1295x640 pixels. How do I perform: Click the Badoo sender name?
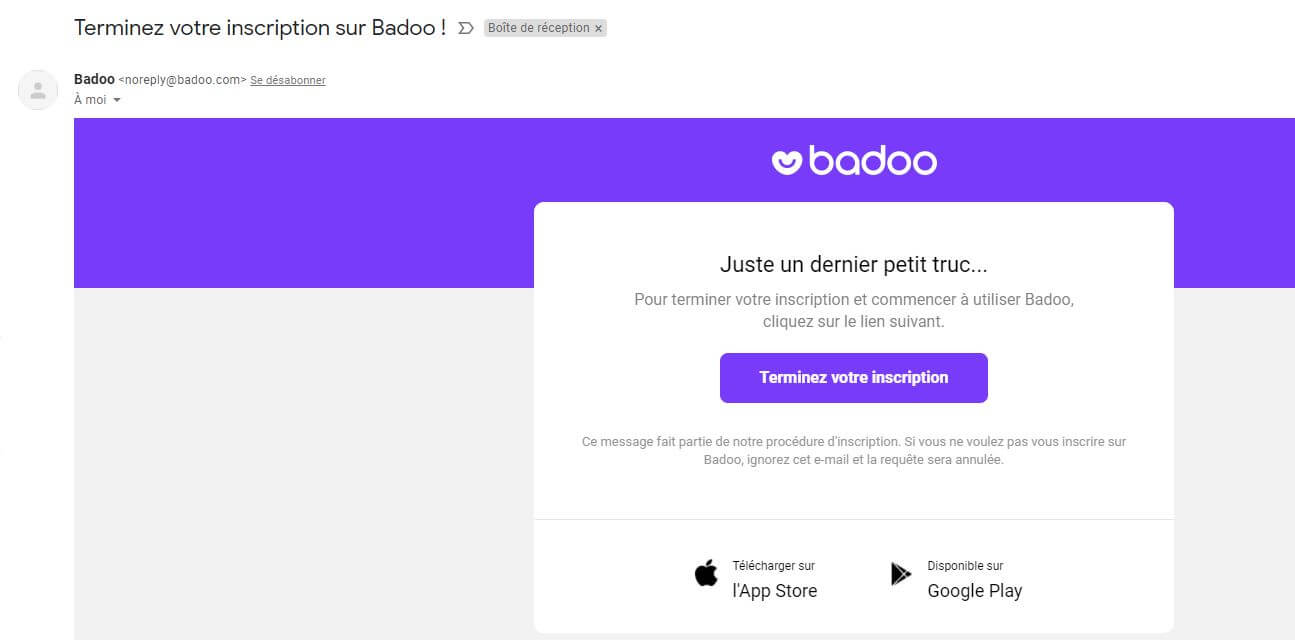pos(94,79)
